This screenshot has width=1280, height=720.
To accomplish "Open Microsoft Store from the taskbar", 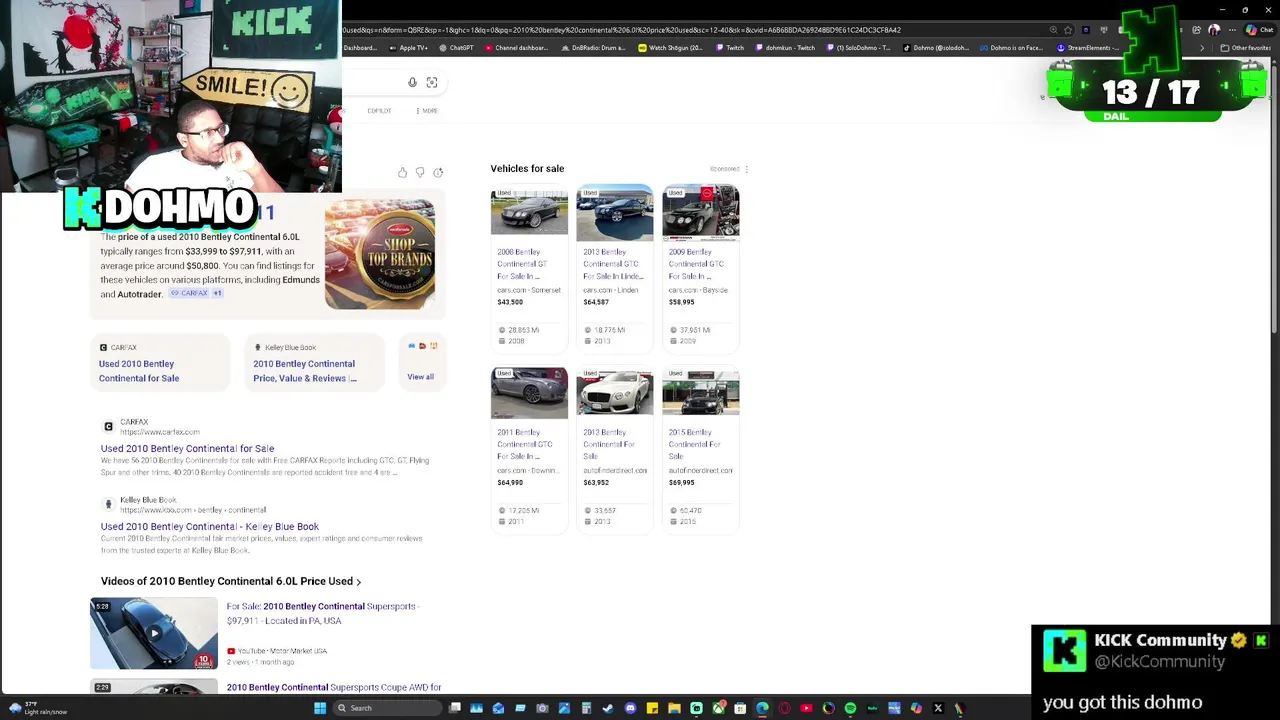I will (740, 708).
